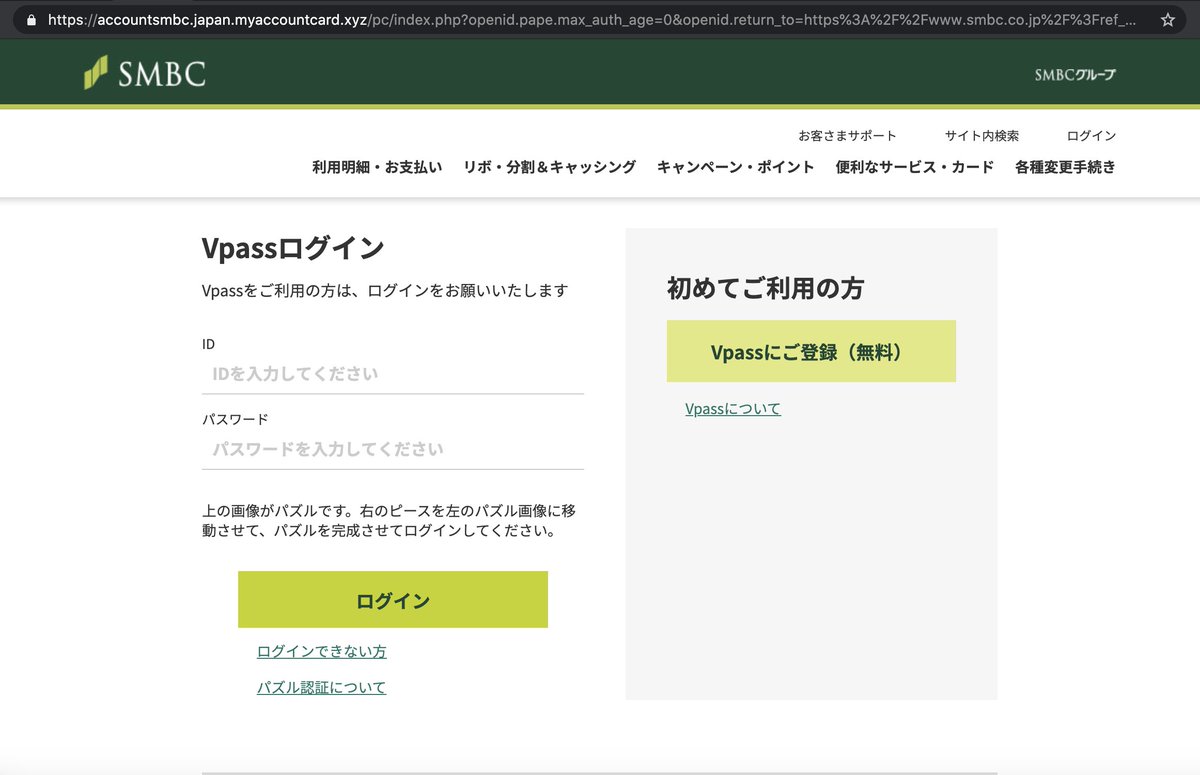
Task: Open リボ・分割&キャッシング menu
Action: [550, 167]
